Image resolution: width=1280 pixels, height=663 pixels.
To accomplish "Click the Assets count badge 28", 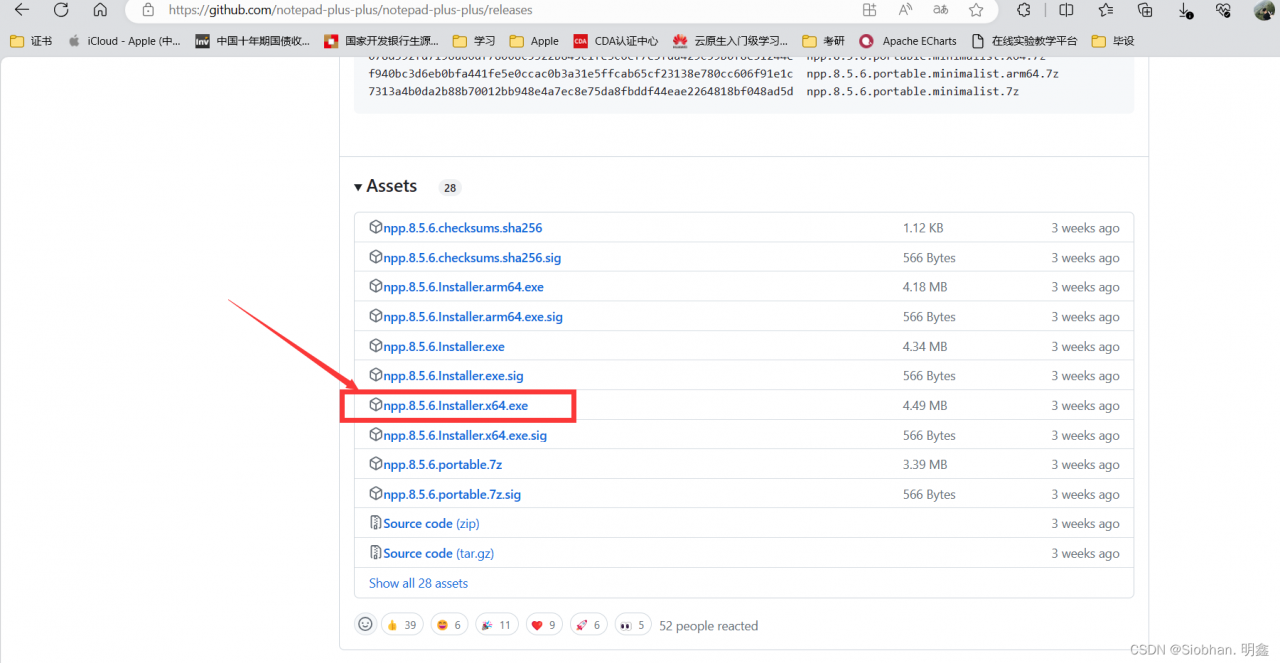I will [x=450, y=187].
